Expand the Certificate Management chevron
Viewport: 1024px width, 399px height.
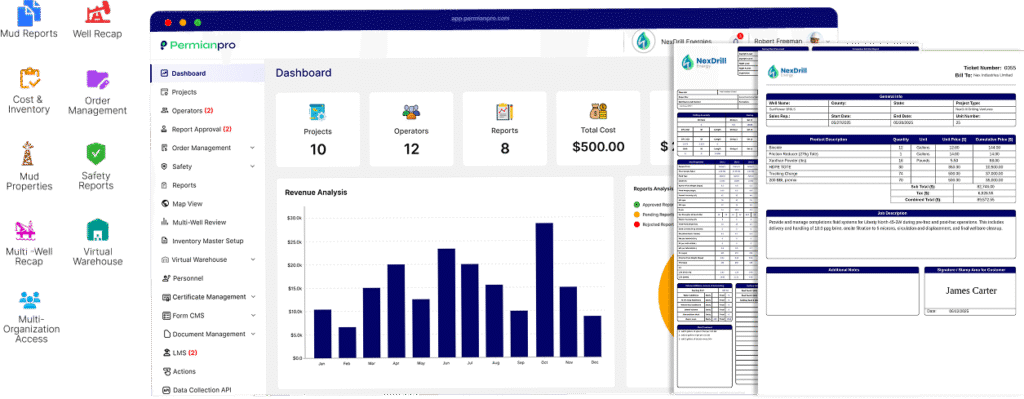(252, 296)
